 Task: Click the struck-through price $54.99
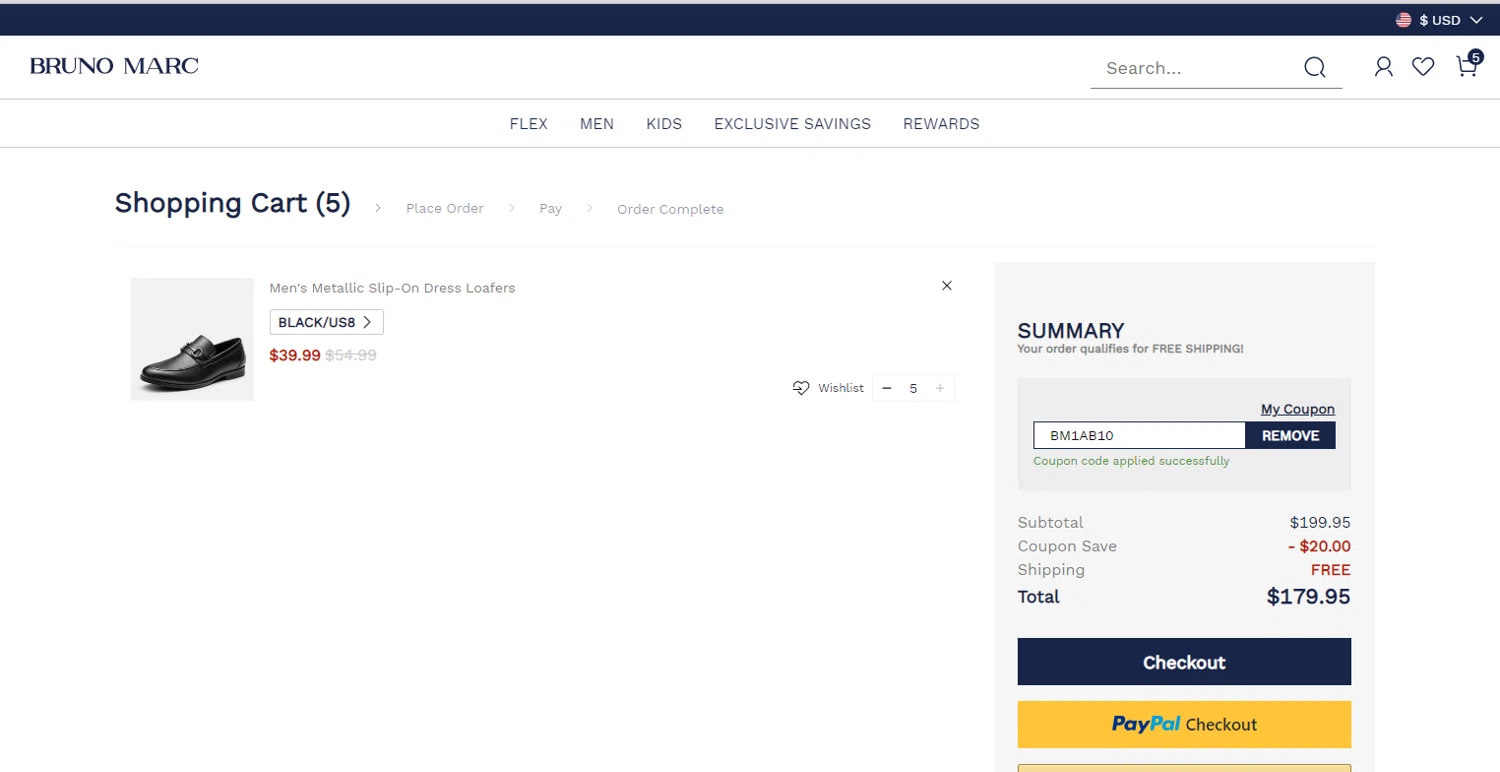coord(351,355)
